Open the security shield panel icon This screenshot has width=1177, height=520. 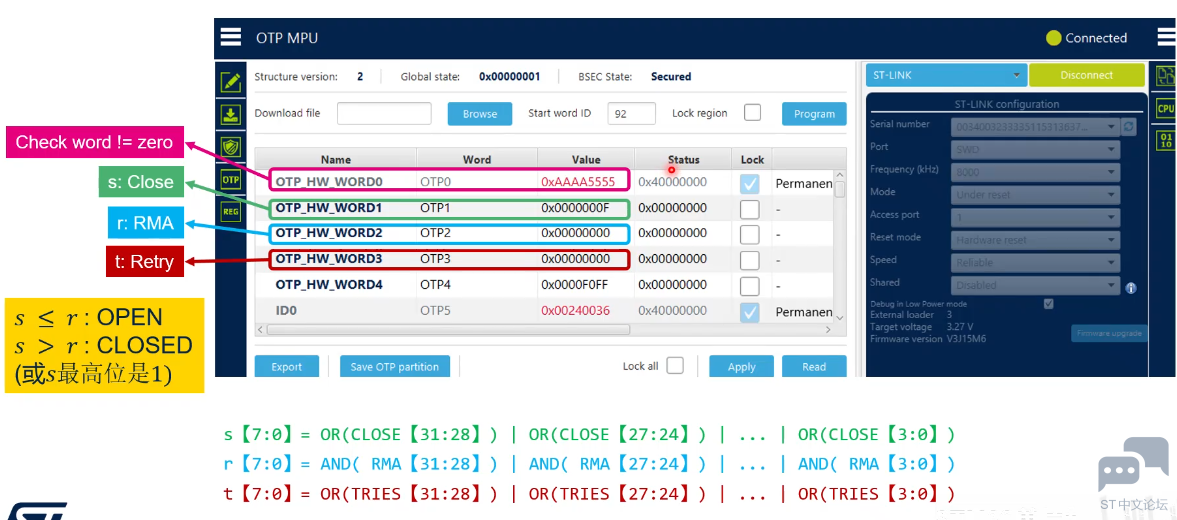[231, 147]
